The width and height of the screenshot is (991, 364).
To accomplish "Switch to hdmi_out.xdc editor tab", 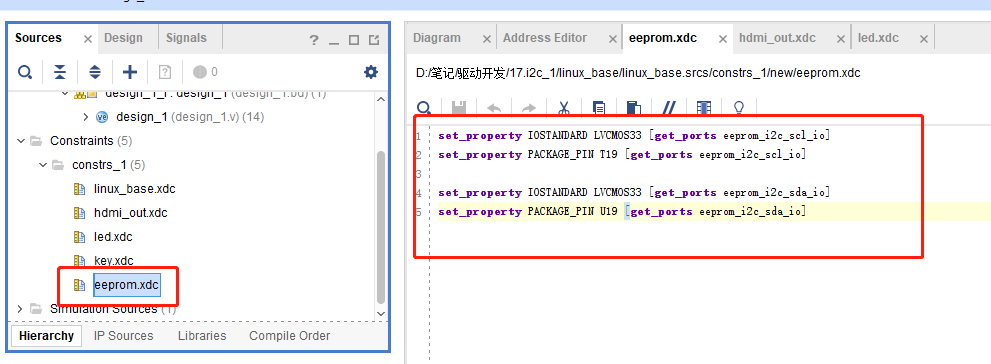I will (777, 38).
